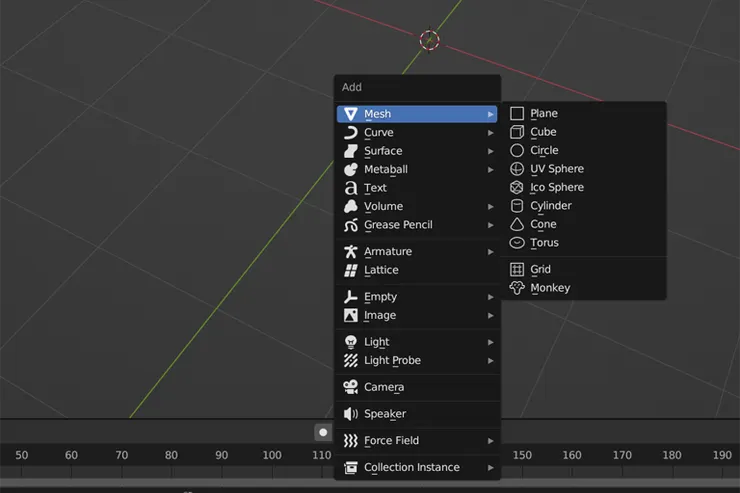Image resolution: width=740 pixels, height=493 pixels.
Task: Expand the Light Probe submenu arrow
Action: [491, 361]
